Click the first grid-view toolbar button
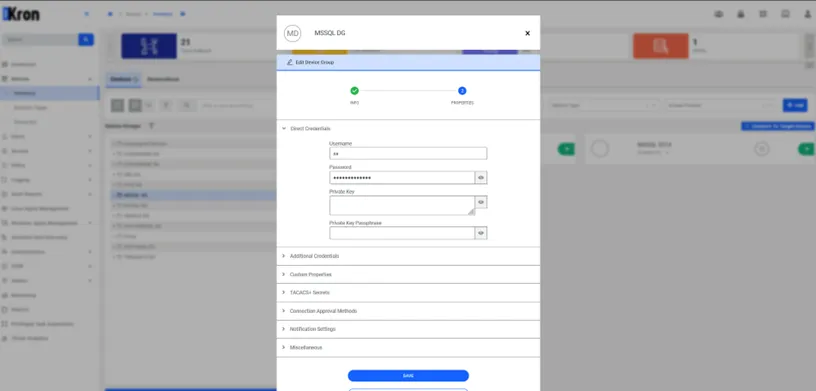The width and height of the screenshot is (816, 391). [118, 106]
